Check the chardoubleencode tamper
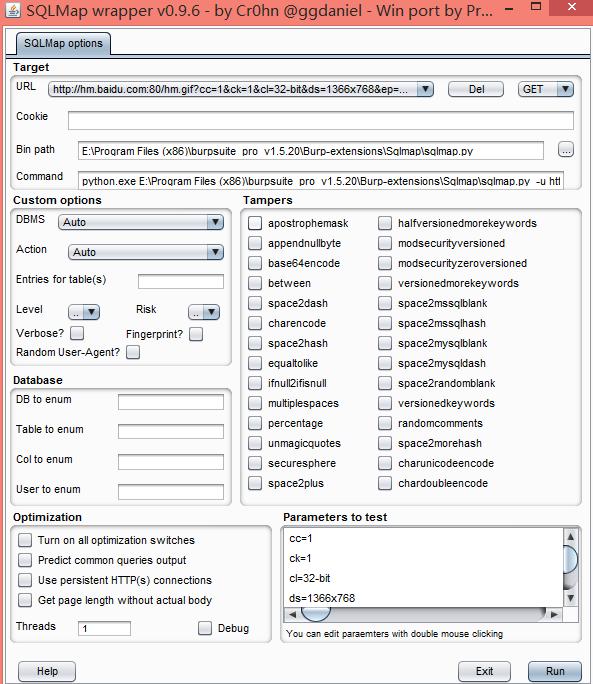The image size is (593, 684). pos(385,483)
